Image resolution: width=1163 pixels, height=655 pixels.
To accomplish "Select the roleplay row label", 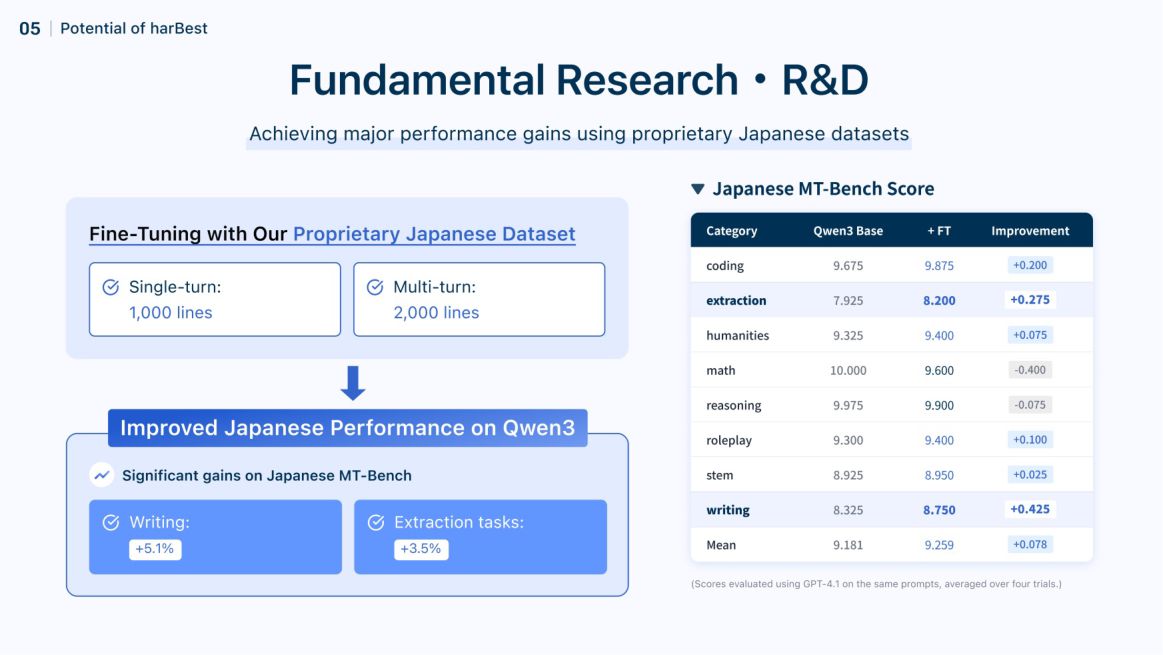I will pyautogui.click(x=728, y=440).
